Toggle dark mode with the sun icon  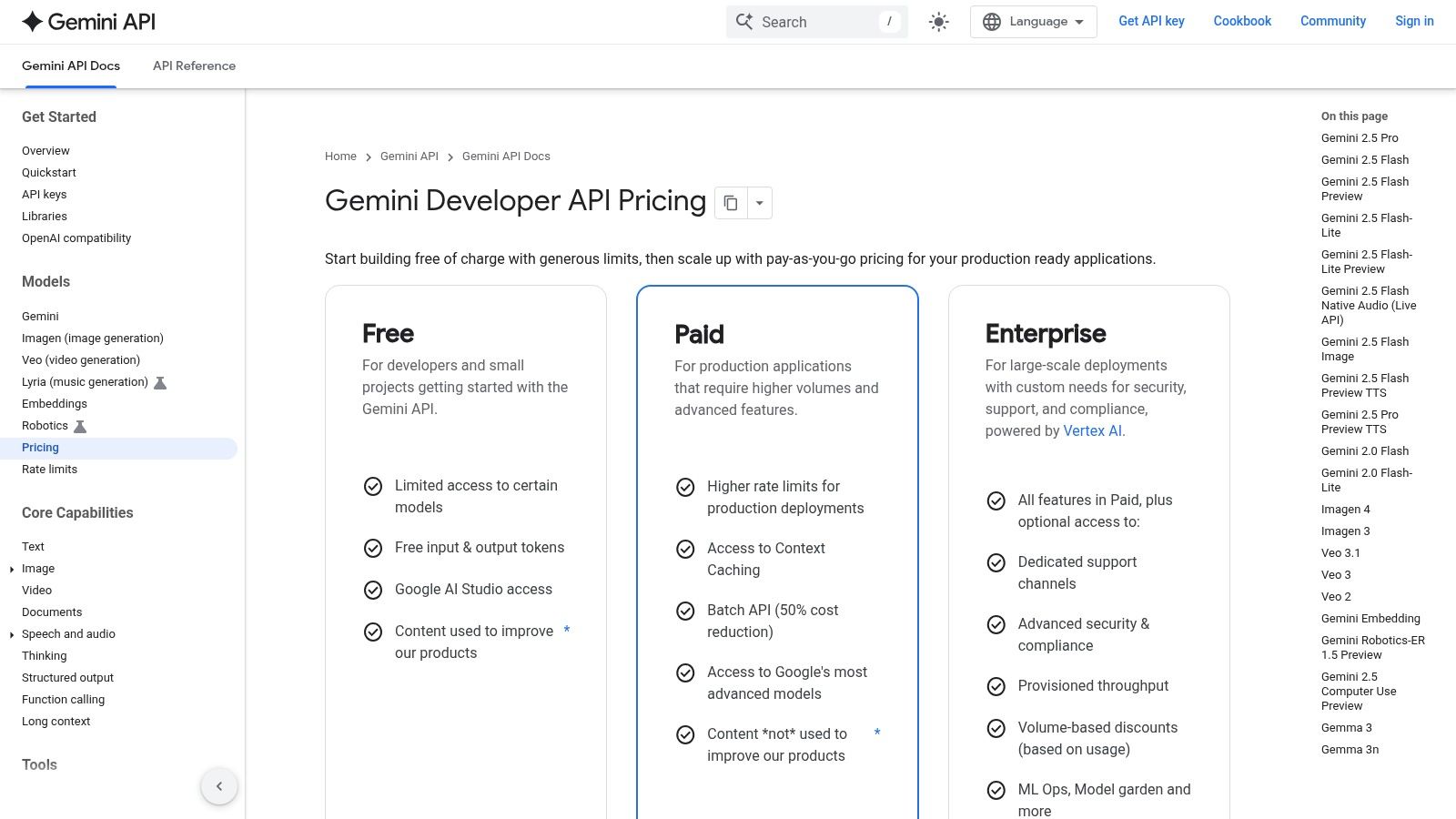click(x=937, y=21)
